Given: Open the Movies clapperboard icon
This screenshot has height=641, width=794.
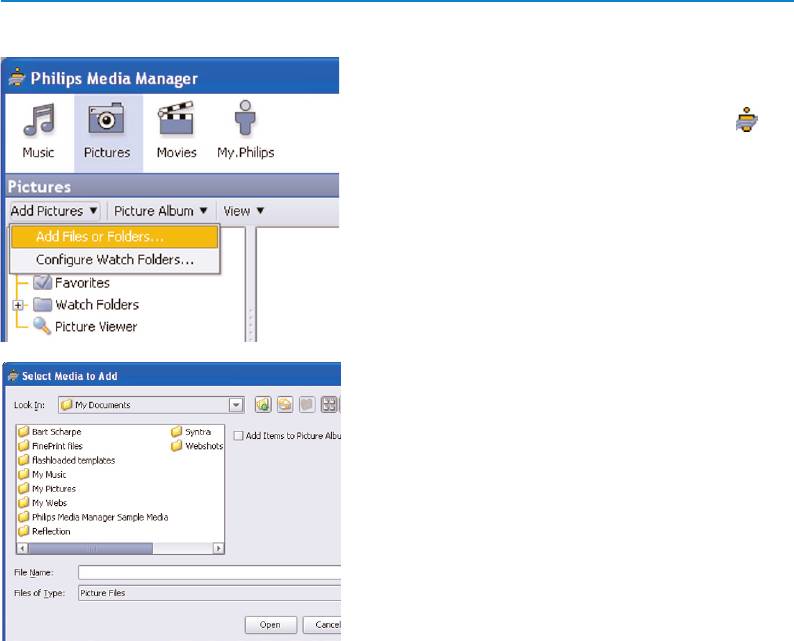Looking at the screenshot, I should point(176,121).
